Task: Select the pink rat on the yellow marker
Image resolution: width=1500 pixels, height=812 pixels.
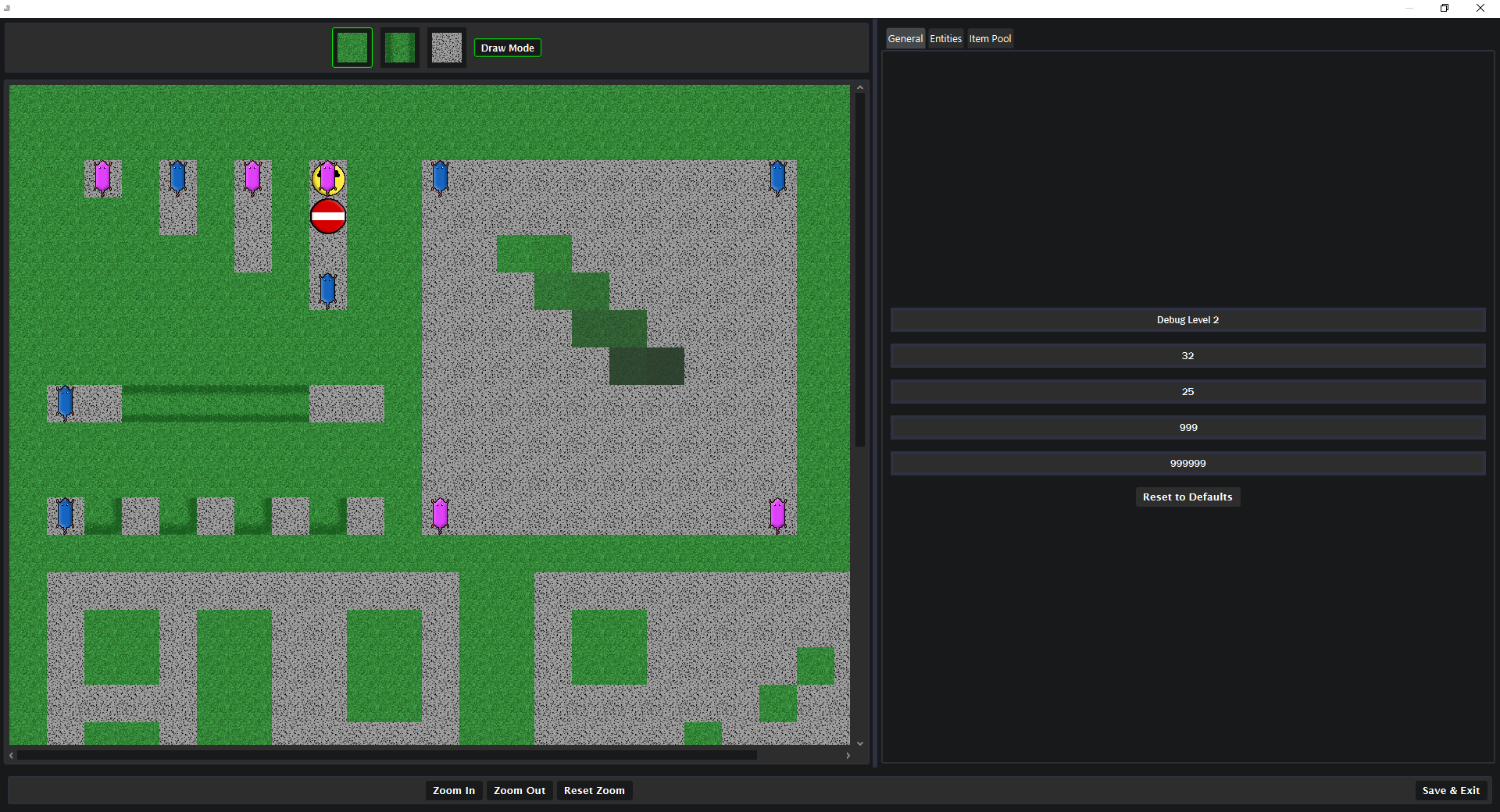Action: (328, 179)
